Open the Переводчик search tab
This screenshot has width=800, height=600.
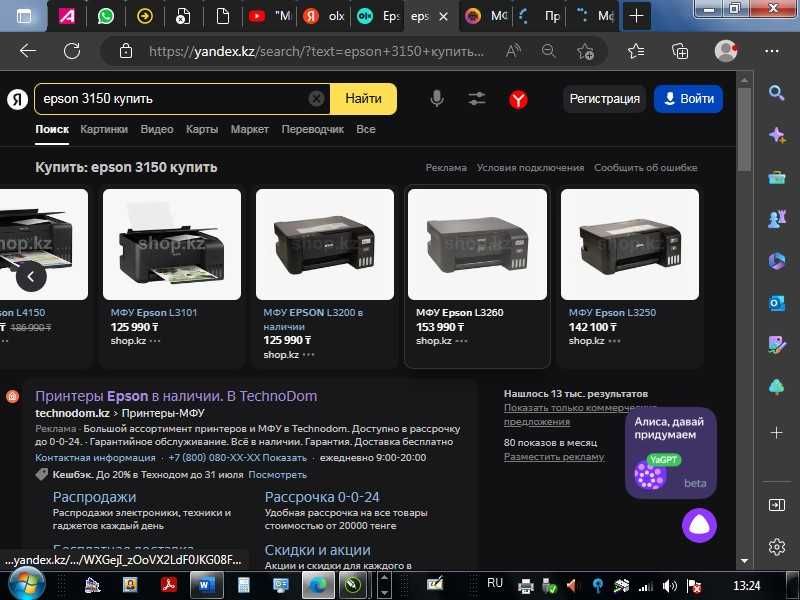tap(313, 129)
